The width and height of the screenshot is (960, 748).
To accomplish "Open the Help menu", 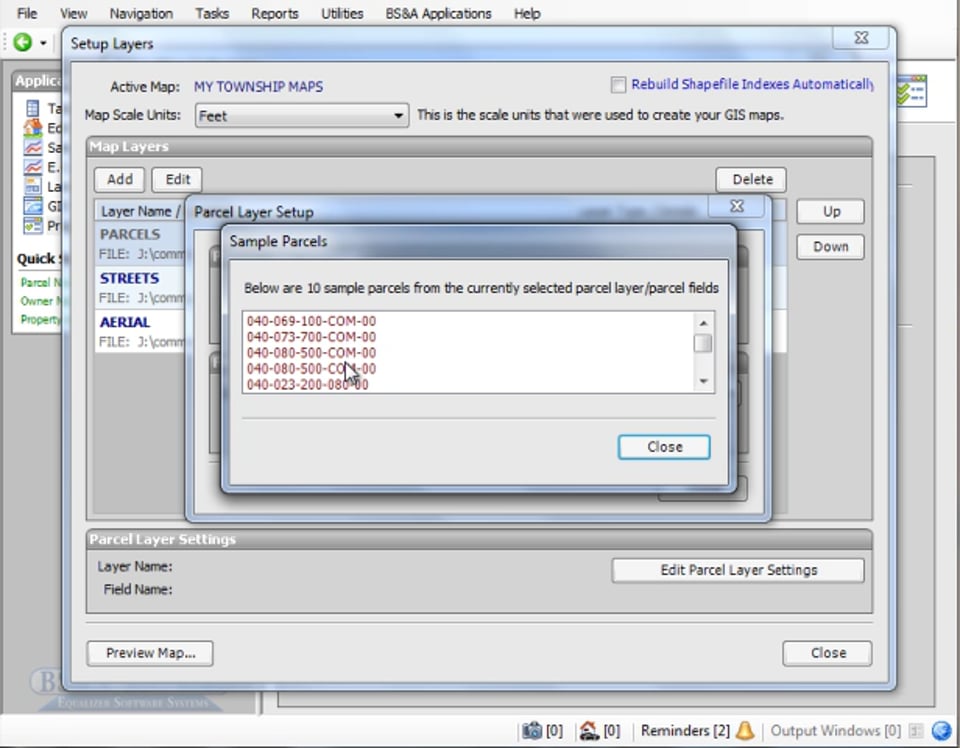I will 527,13.
